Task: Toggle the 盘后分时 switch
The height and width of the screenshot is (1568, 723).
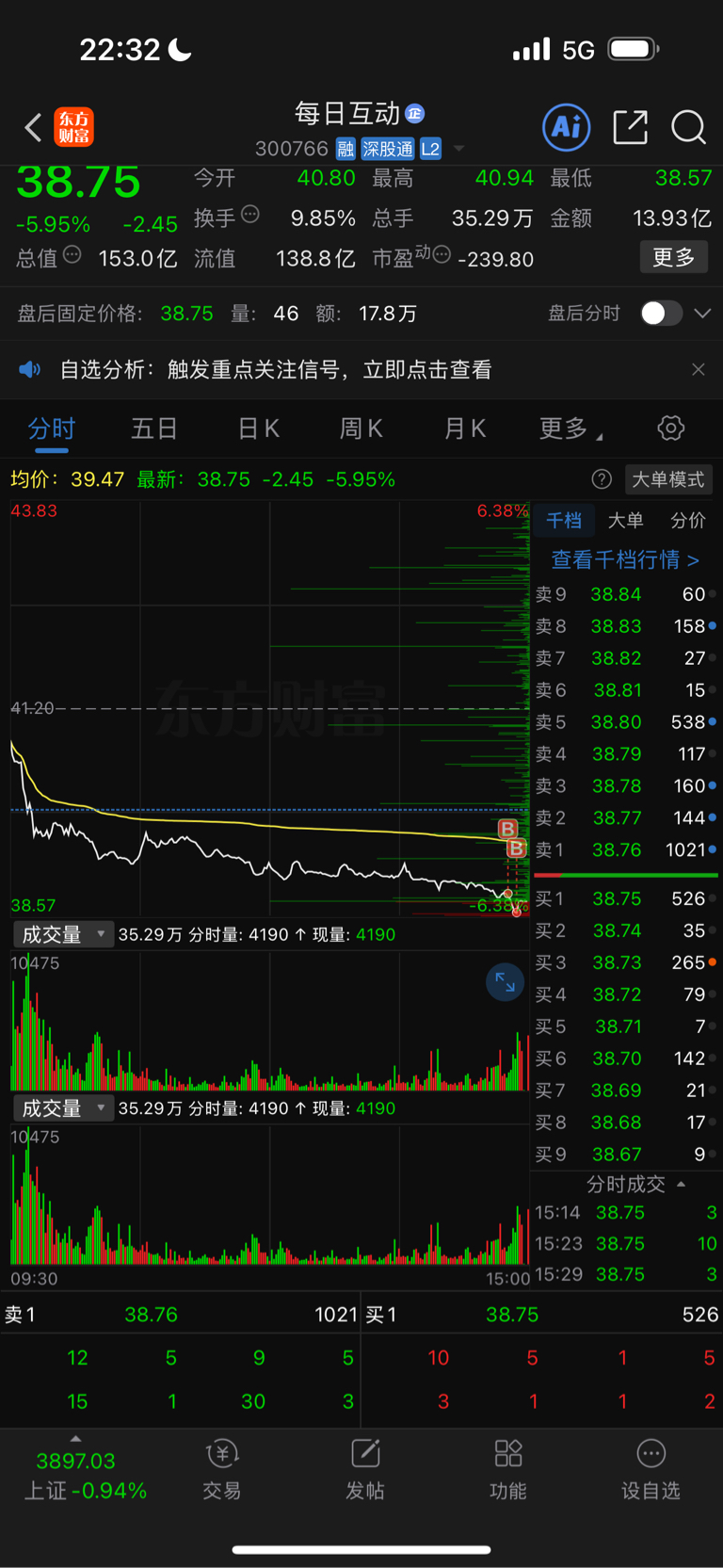Action: click(x=661, y=314)
